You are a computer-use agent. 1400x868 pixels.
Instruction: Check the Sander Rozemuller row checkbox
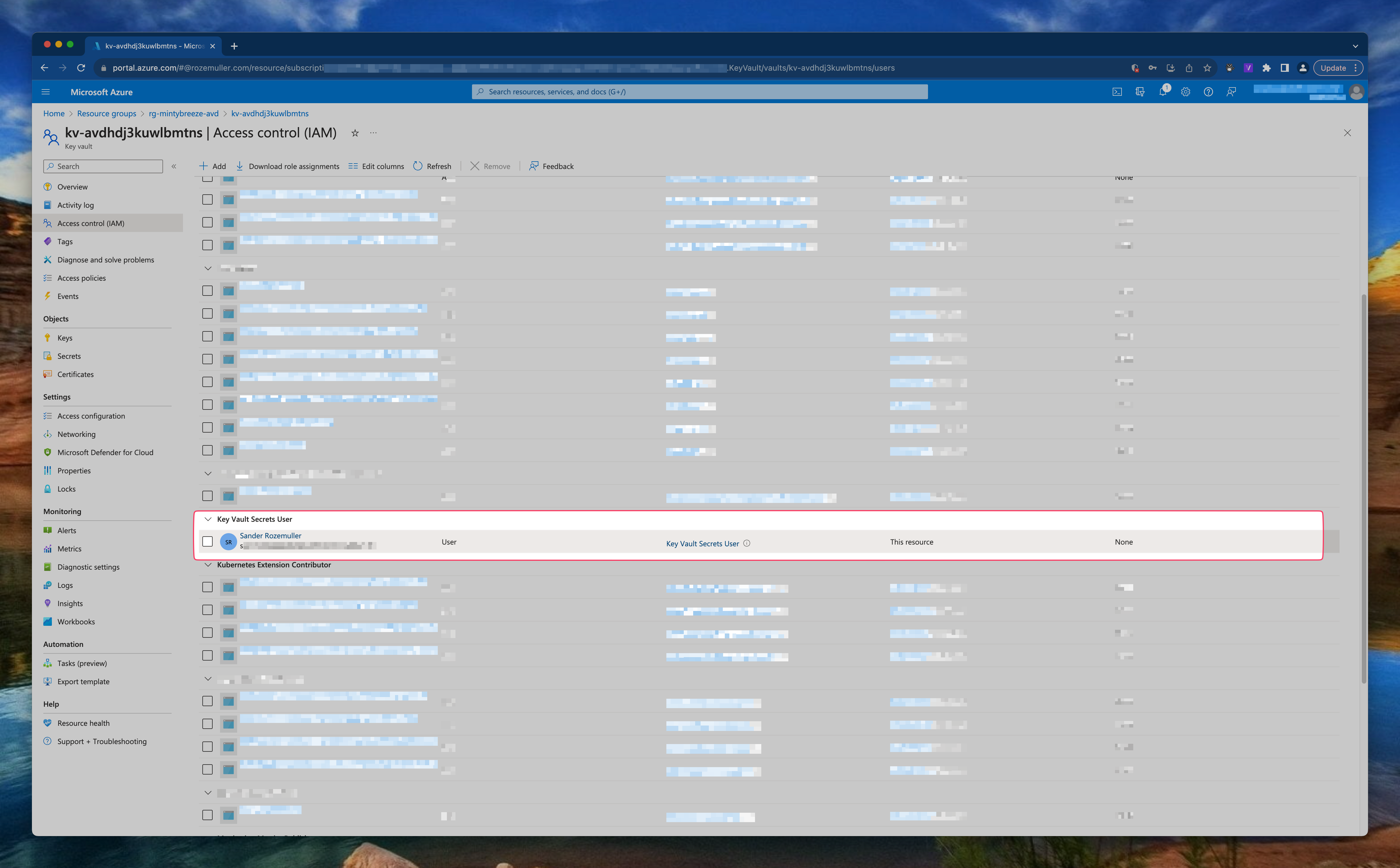[207, 541]
